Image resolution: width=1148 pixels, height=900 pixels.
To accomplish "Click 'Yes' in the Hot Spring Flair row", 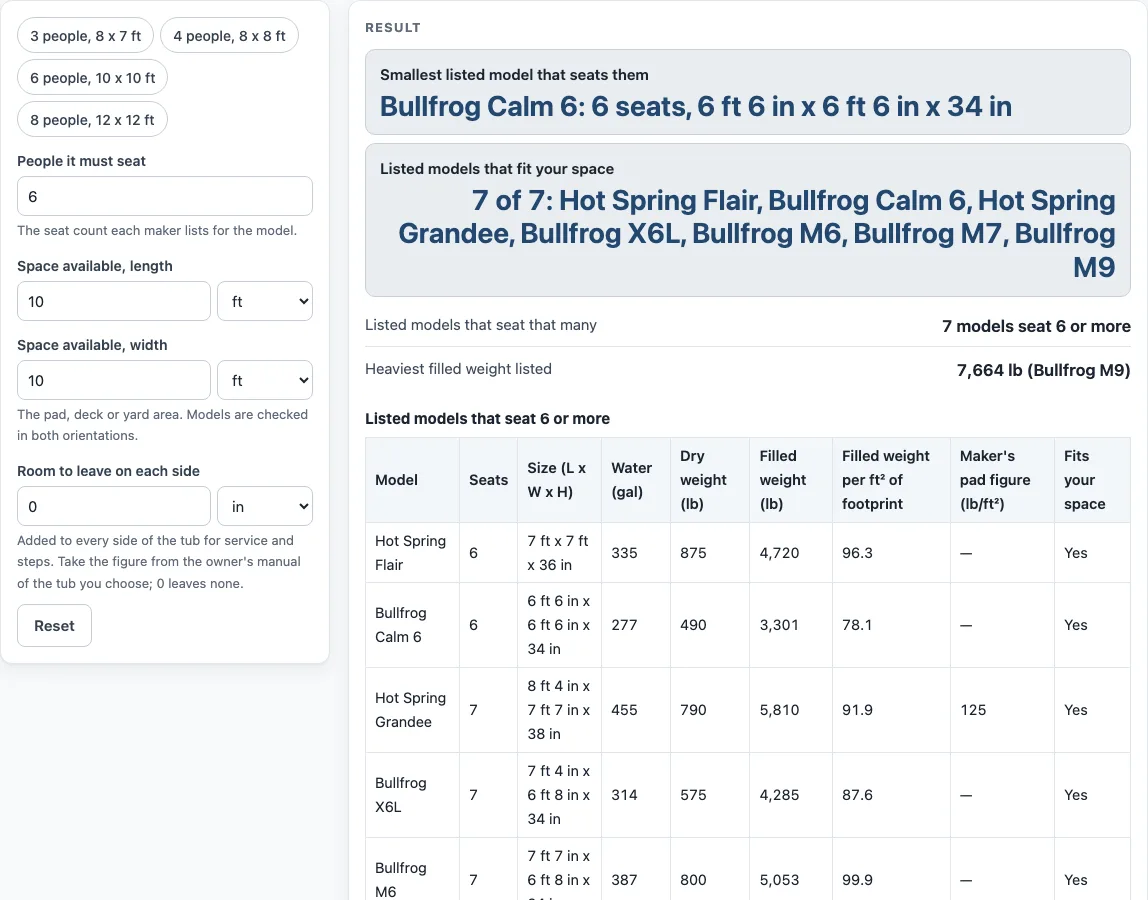I will [1076, 553].
